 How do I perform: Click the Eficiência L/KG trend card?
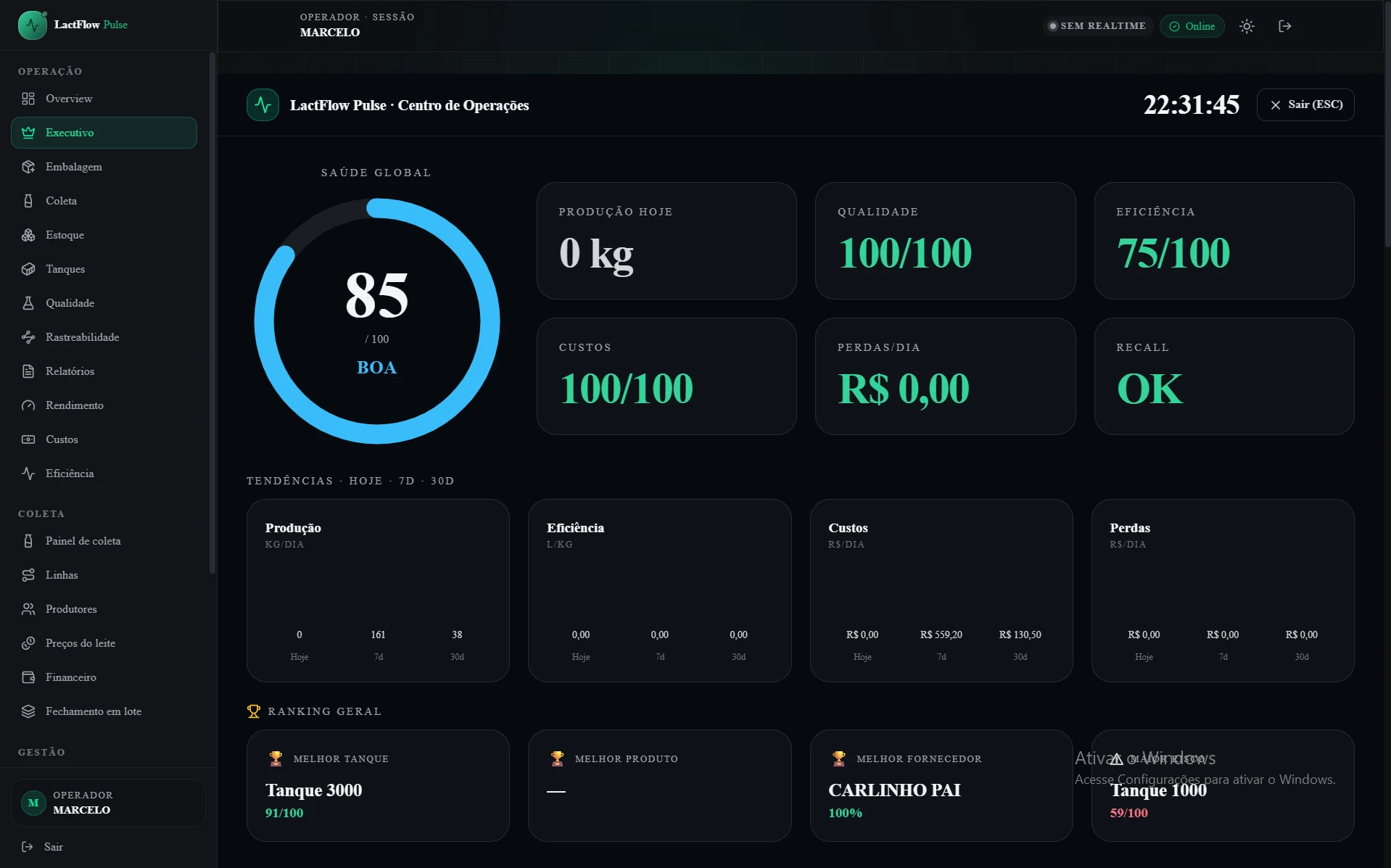(659, 590)
